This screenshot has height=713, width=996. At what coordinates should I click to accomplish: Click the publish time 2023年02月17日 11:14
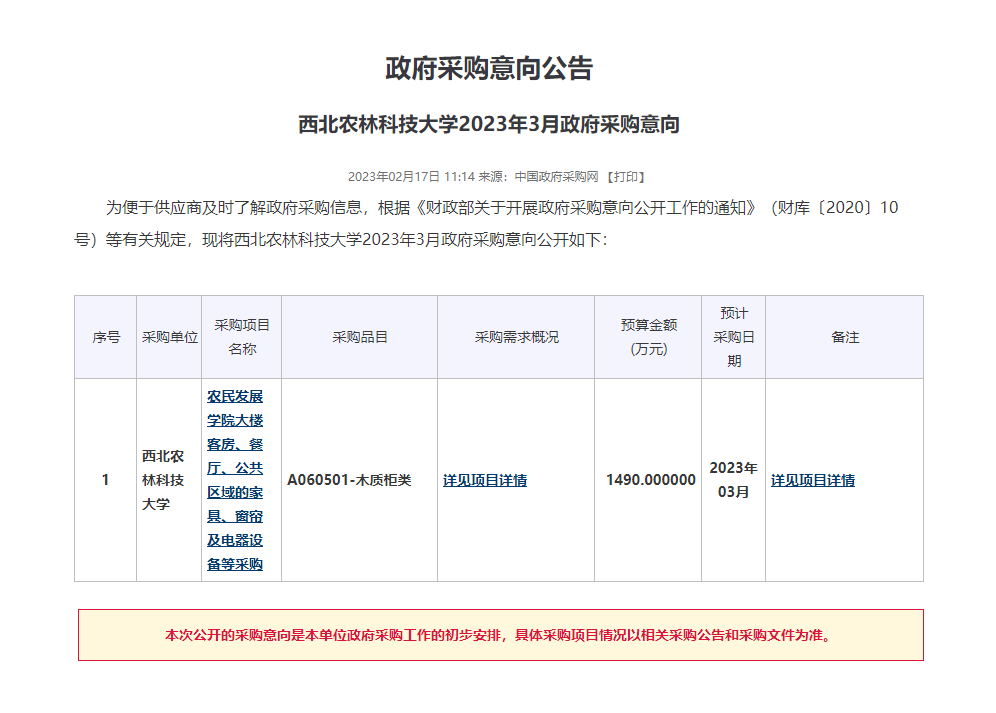pyautogui.click(x=411, y=177)
